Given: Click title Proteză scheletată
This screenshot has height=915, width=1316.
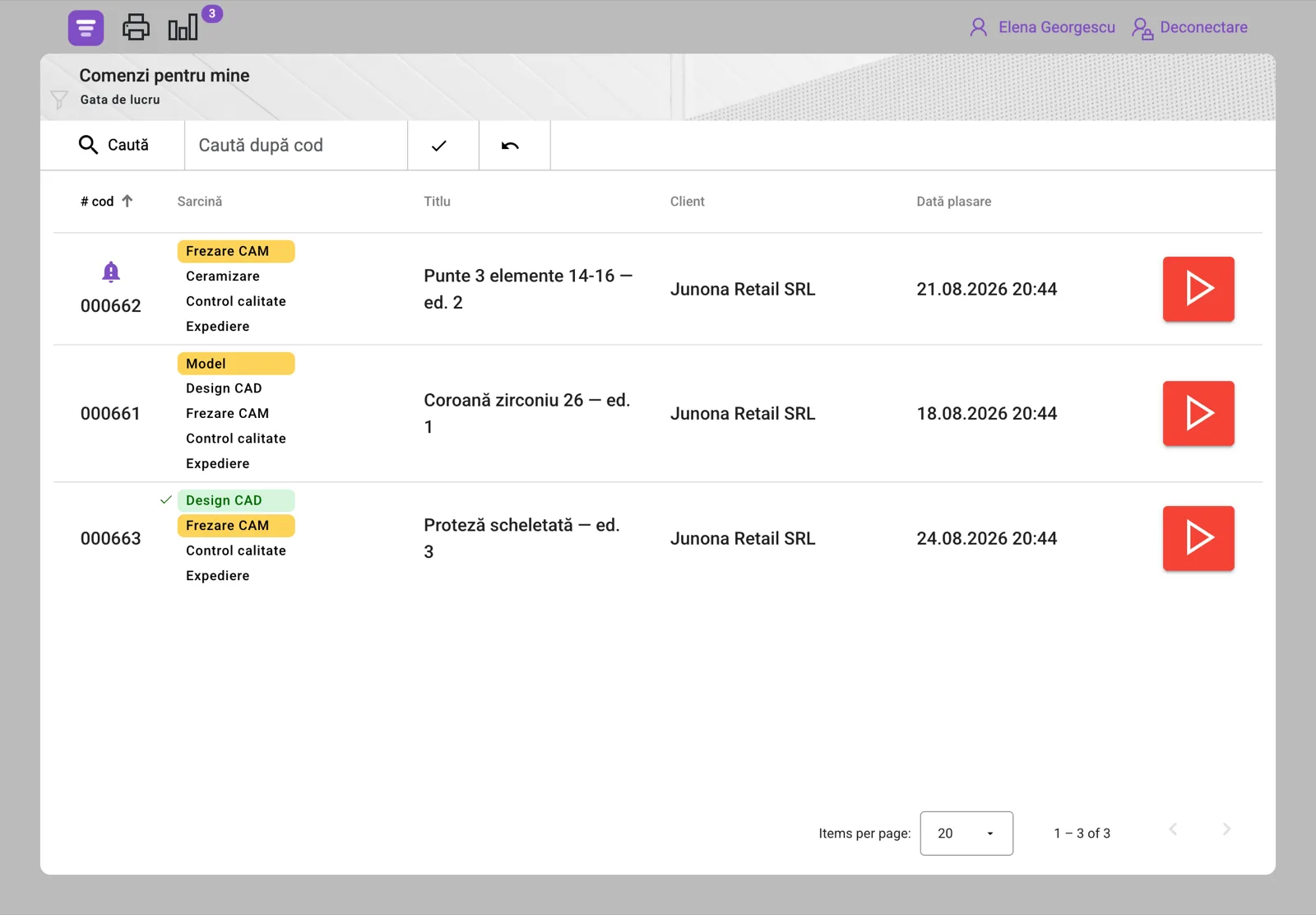Looking at the screenshot, I should pos(521,538).
